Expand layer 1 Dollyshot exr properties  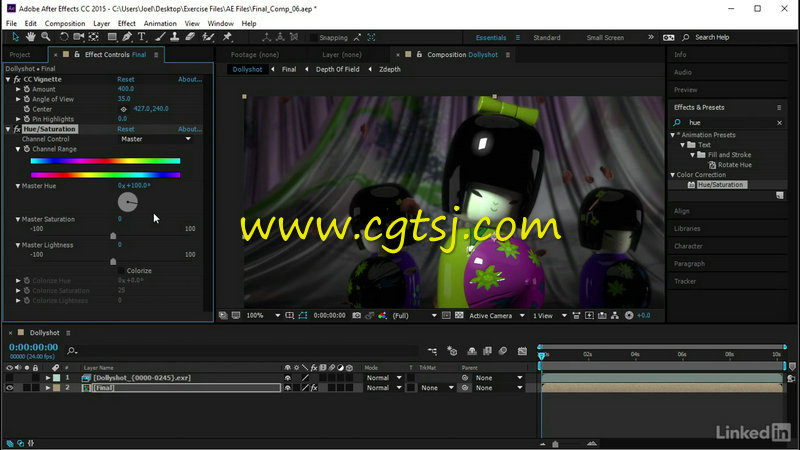click(x=48, y=378)
